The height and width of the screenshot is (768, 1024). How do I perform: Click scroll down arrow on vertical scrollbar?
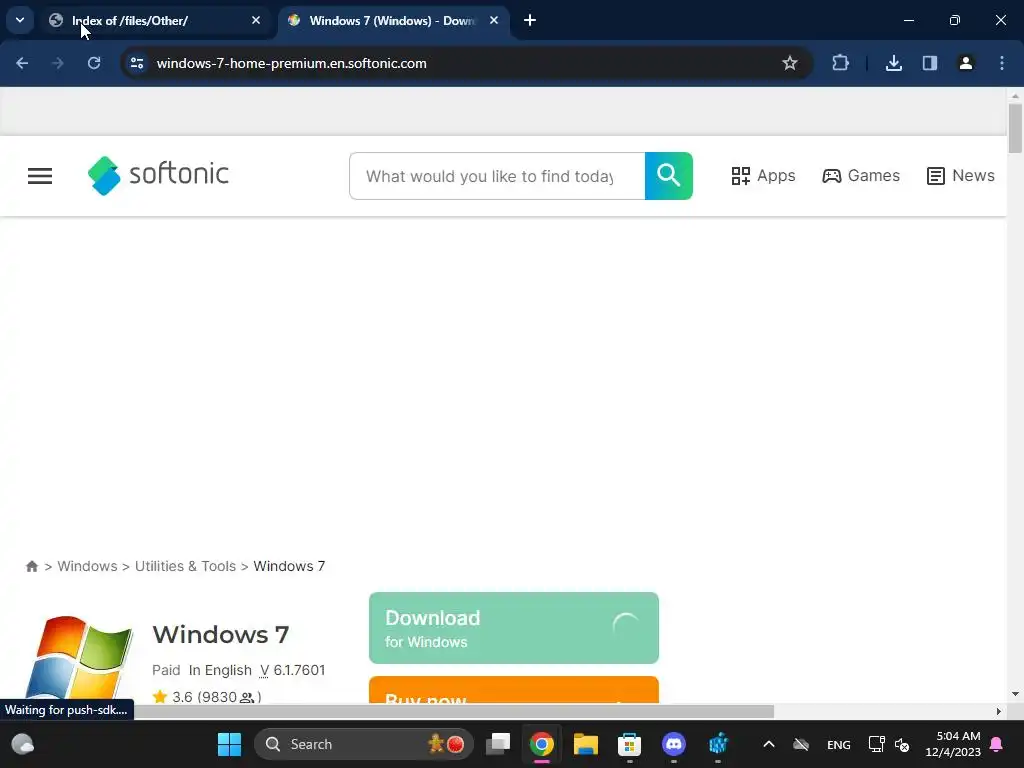(x=1015, y=694)
